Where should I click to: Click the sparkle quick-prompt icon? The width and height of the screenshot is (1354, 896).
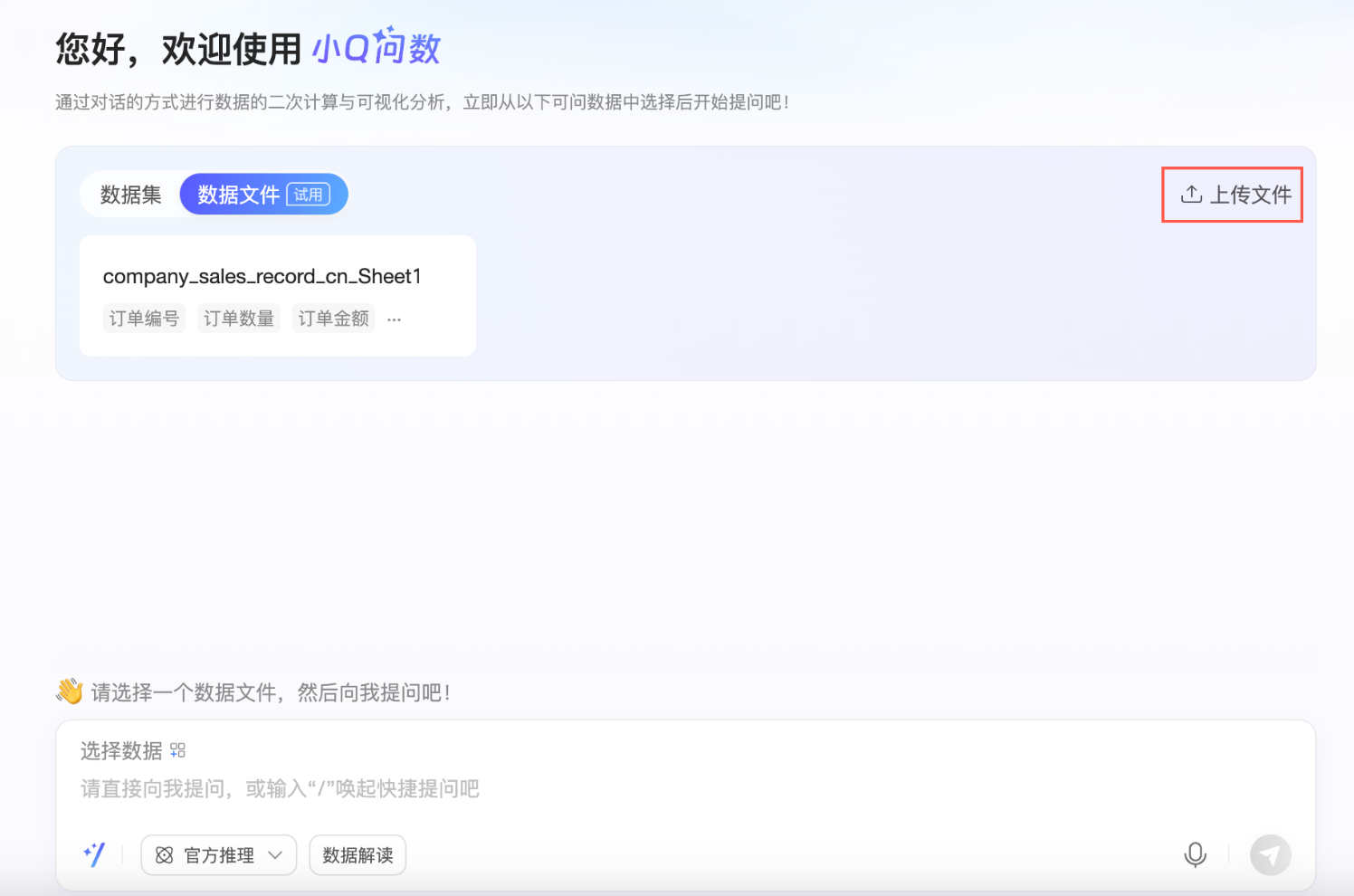(94, 854)
